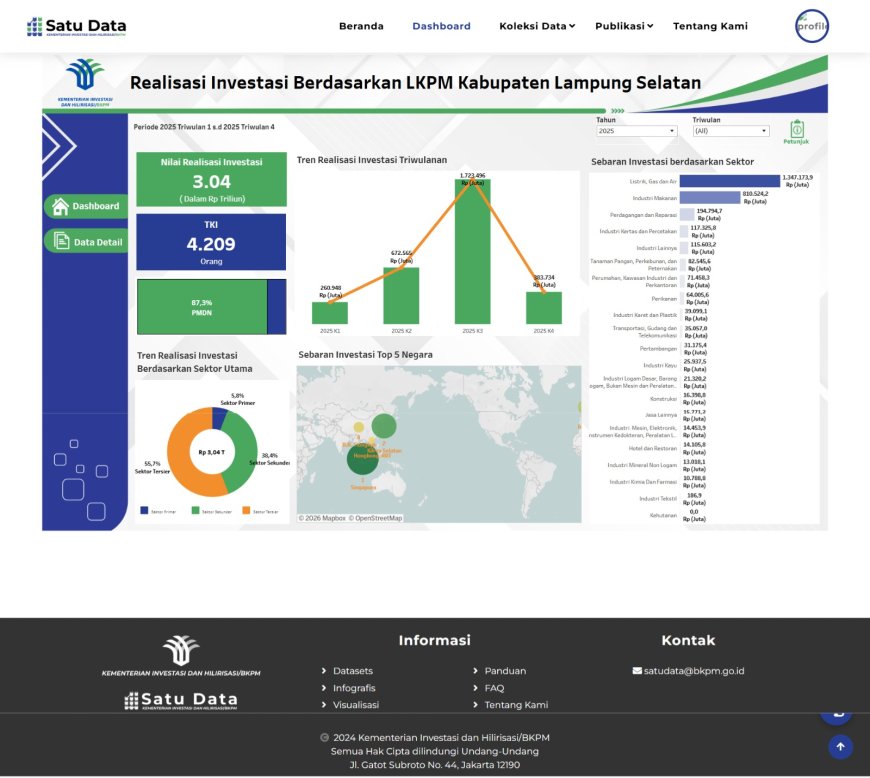Expand the Publikasi menu
Screen dimensions: 870x778
[x=624, y=26]
